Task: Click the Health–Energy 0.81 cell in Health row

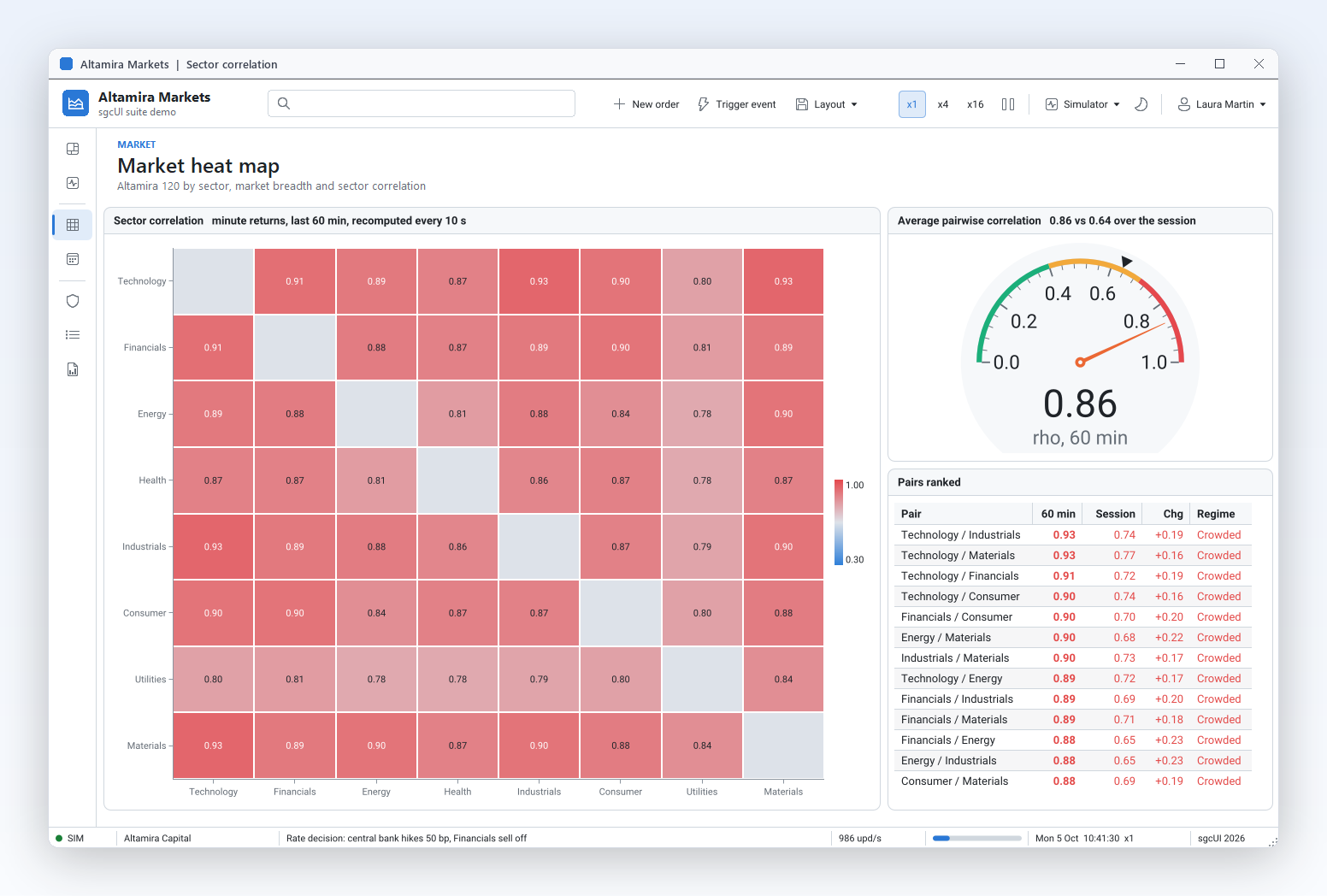Action: click(x=376, y=480)
